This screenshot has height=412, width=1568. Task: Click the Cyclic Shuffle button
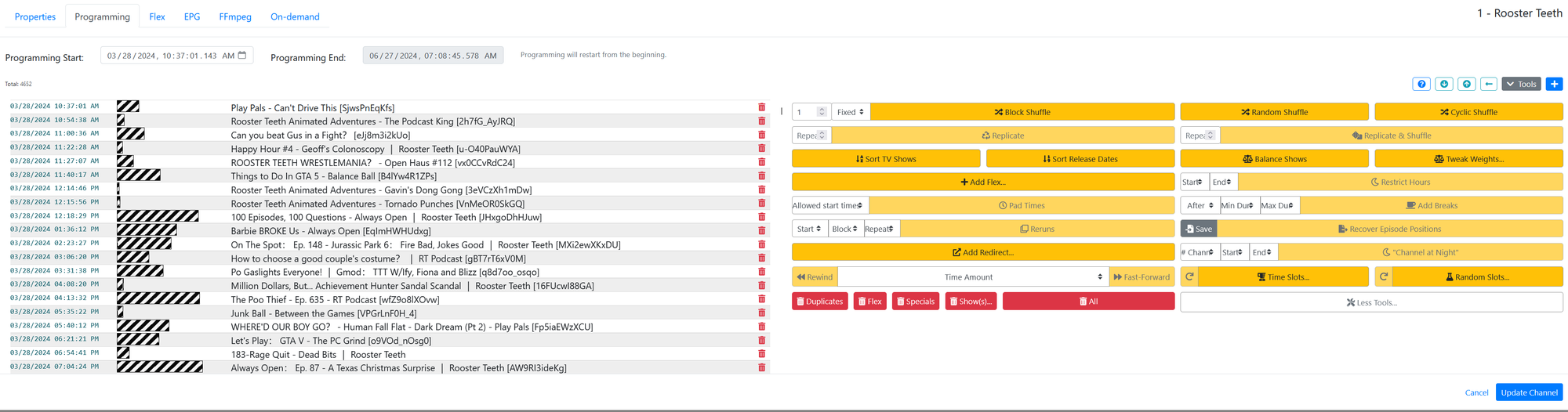coord(1468,112)
